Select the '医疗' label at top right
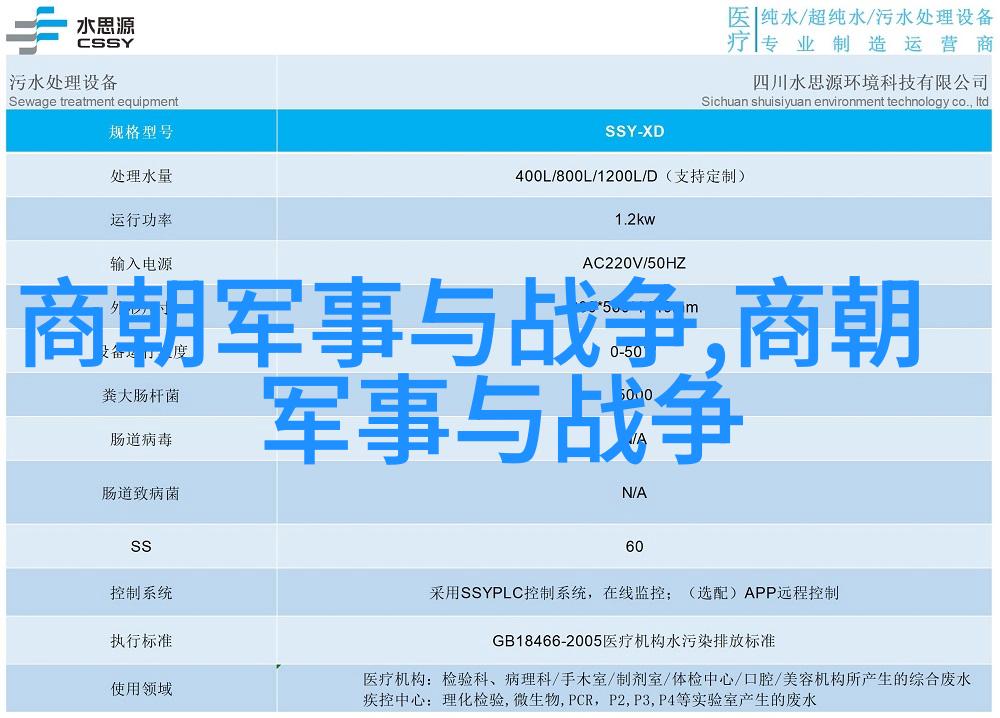The width and height of the screenshot is (1000, 718). (x=739, y=29)
